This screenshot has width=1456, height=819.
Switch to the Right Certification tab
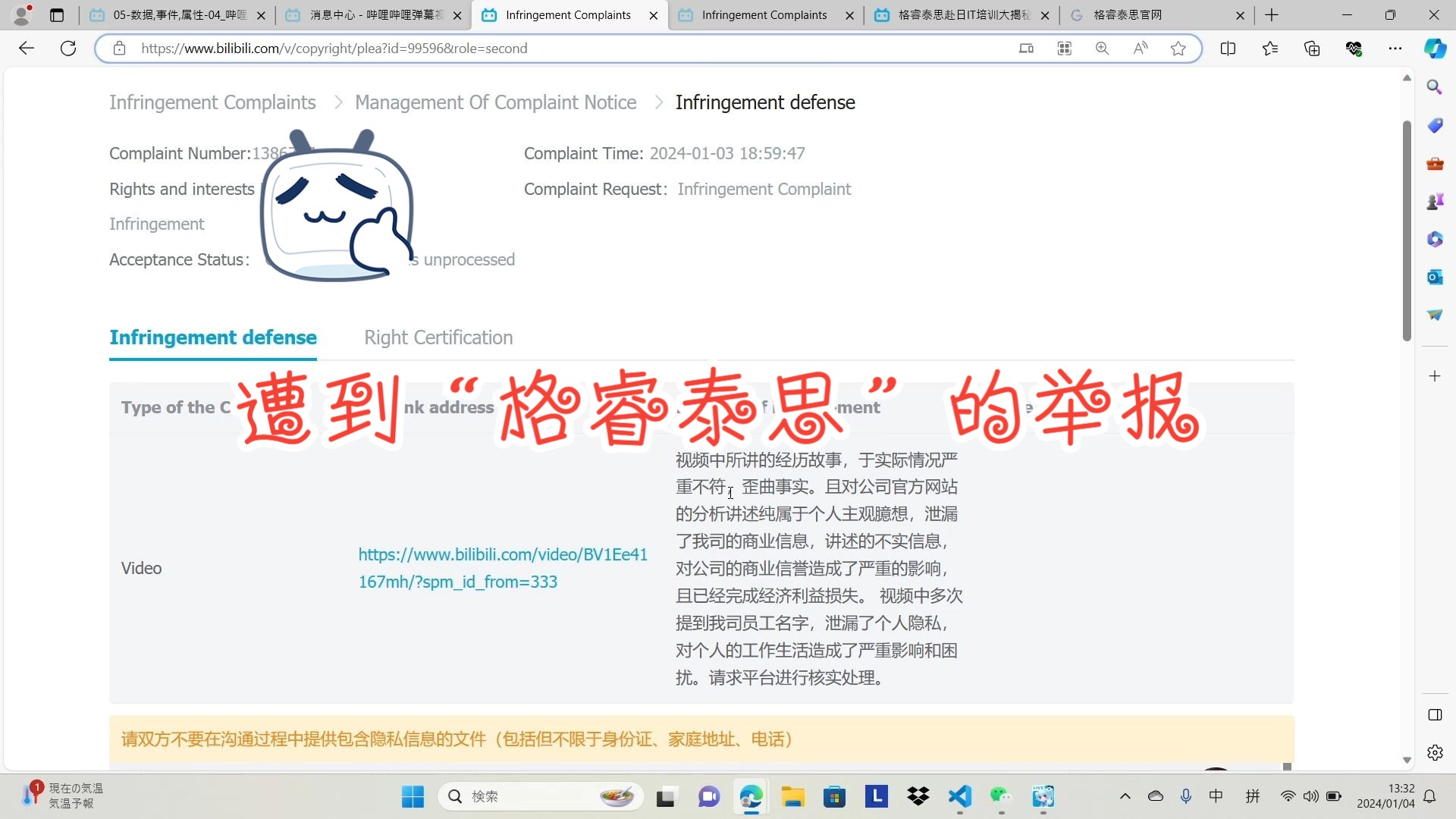click(438, 337)
